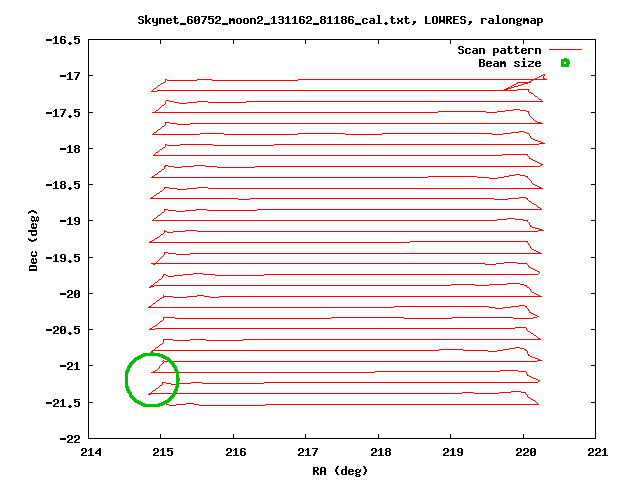Click the y-axis tick label -16.5

point(63,40)
